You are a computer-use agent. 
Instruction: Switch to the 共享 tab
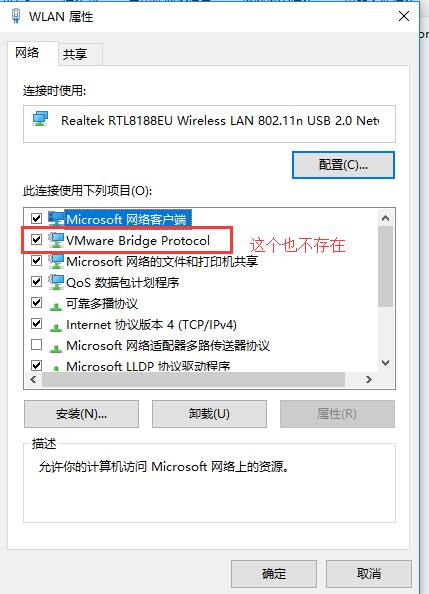point(75,54)
